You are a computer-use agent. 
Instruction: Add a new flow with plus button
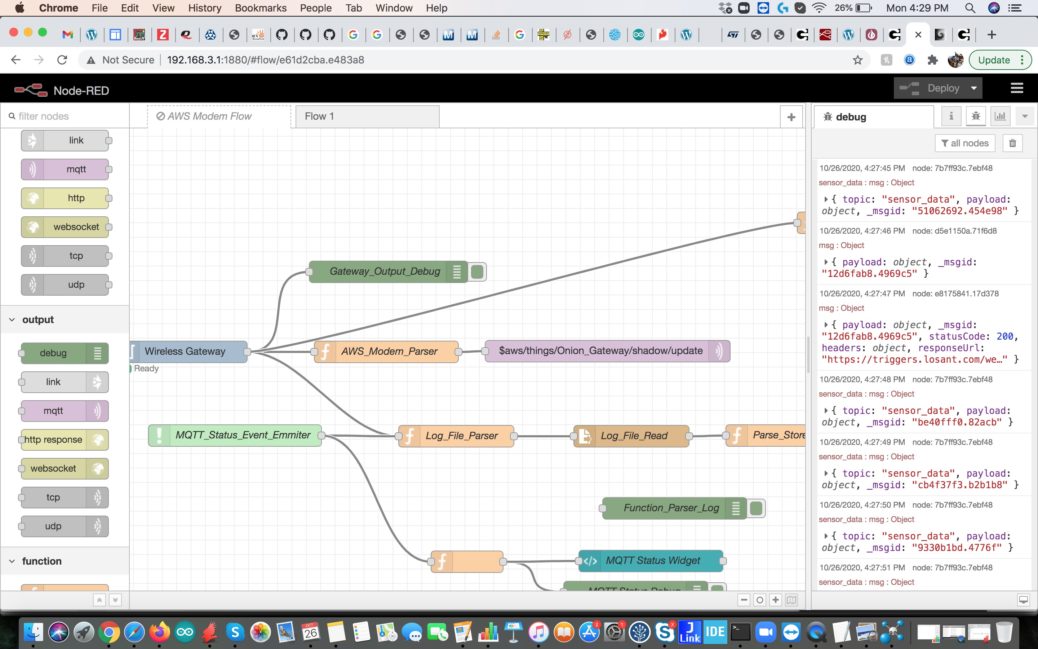(x=791, y=117)
